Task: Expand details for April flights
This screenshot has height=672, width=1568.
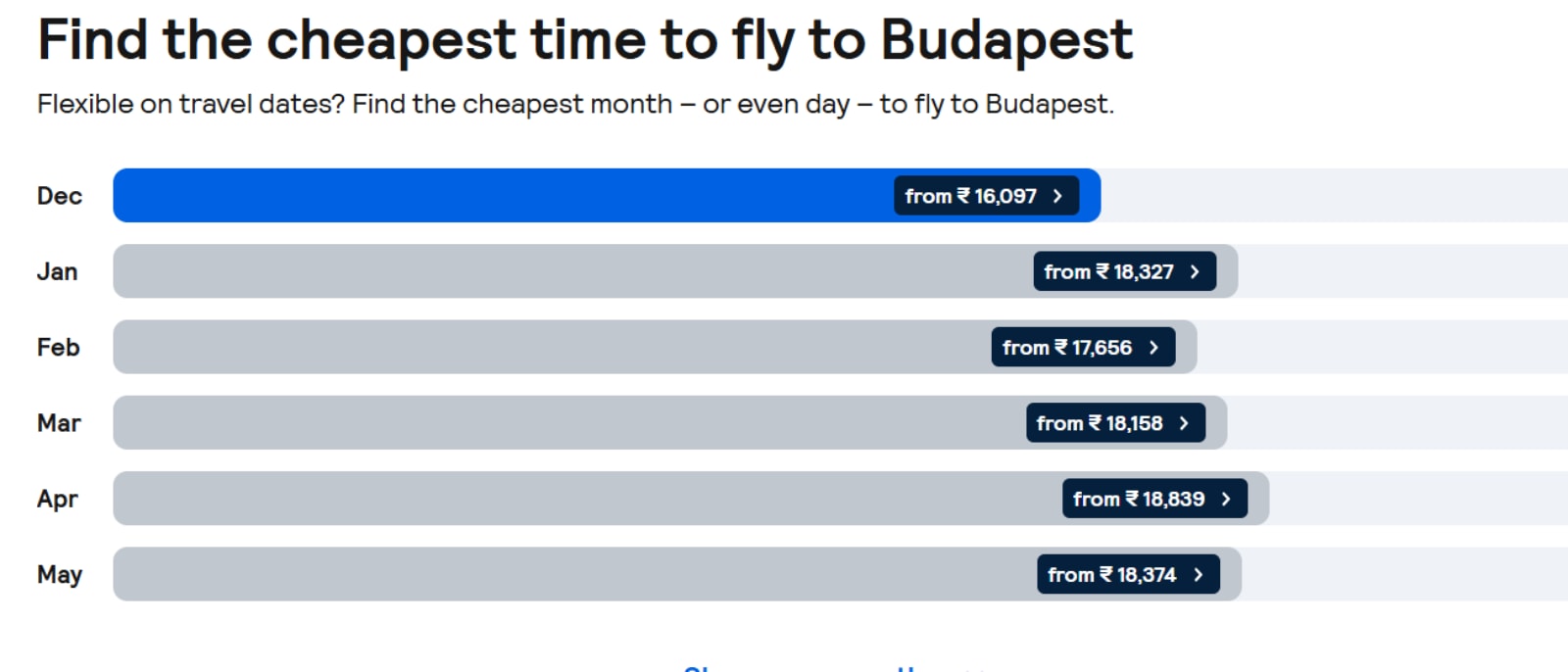Action: point(1154,499)
